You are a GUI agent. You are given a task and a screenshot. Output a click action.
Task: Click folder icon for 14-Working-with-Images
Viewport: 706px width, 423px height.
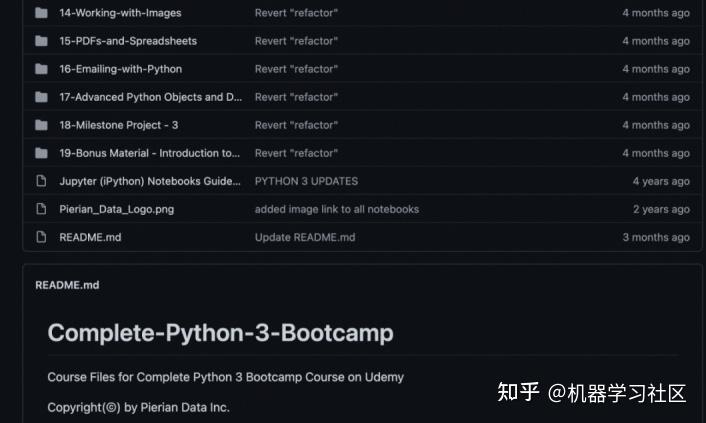41,13
